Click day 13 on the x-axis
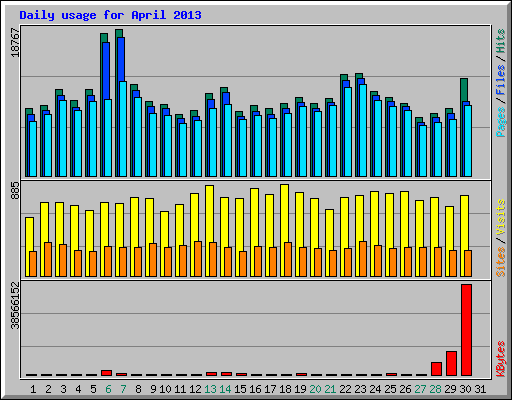This screenshot has width=512, height=400. 210,389
